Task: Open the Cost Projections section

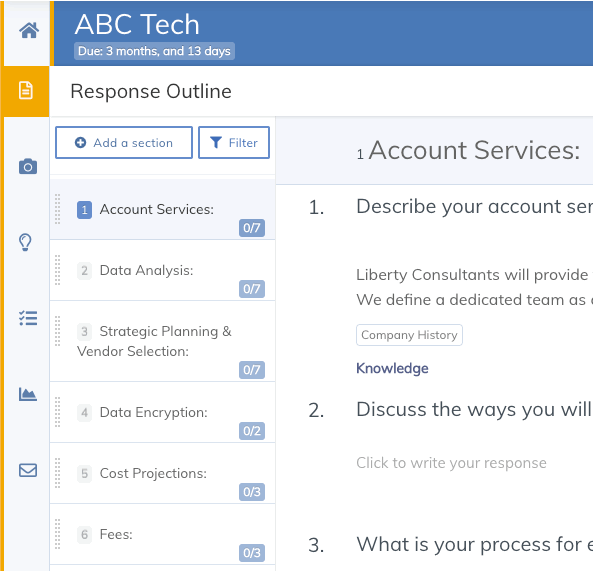Action: coord(163,473)
